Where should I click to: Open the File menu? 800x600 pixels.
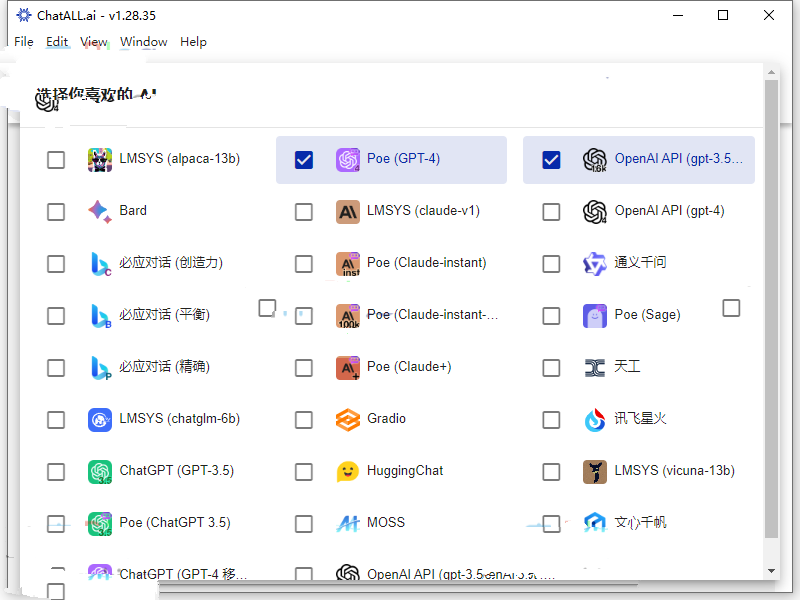coord(24,42)
